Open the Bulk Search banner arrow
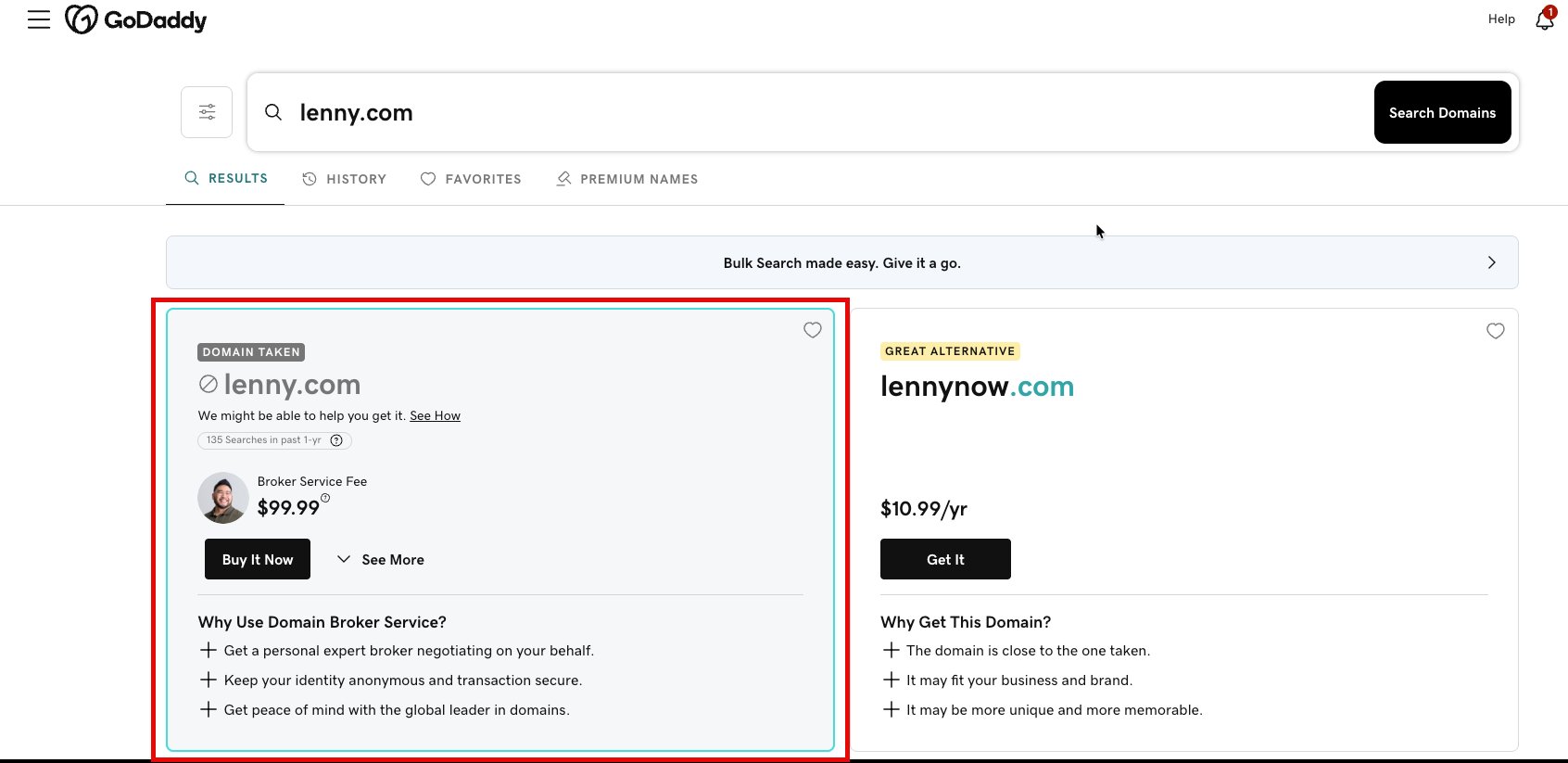This screenshot has width=1568, height=763. pyautogui.click(x=1491, y=262)
